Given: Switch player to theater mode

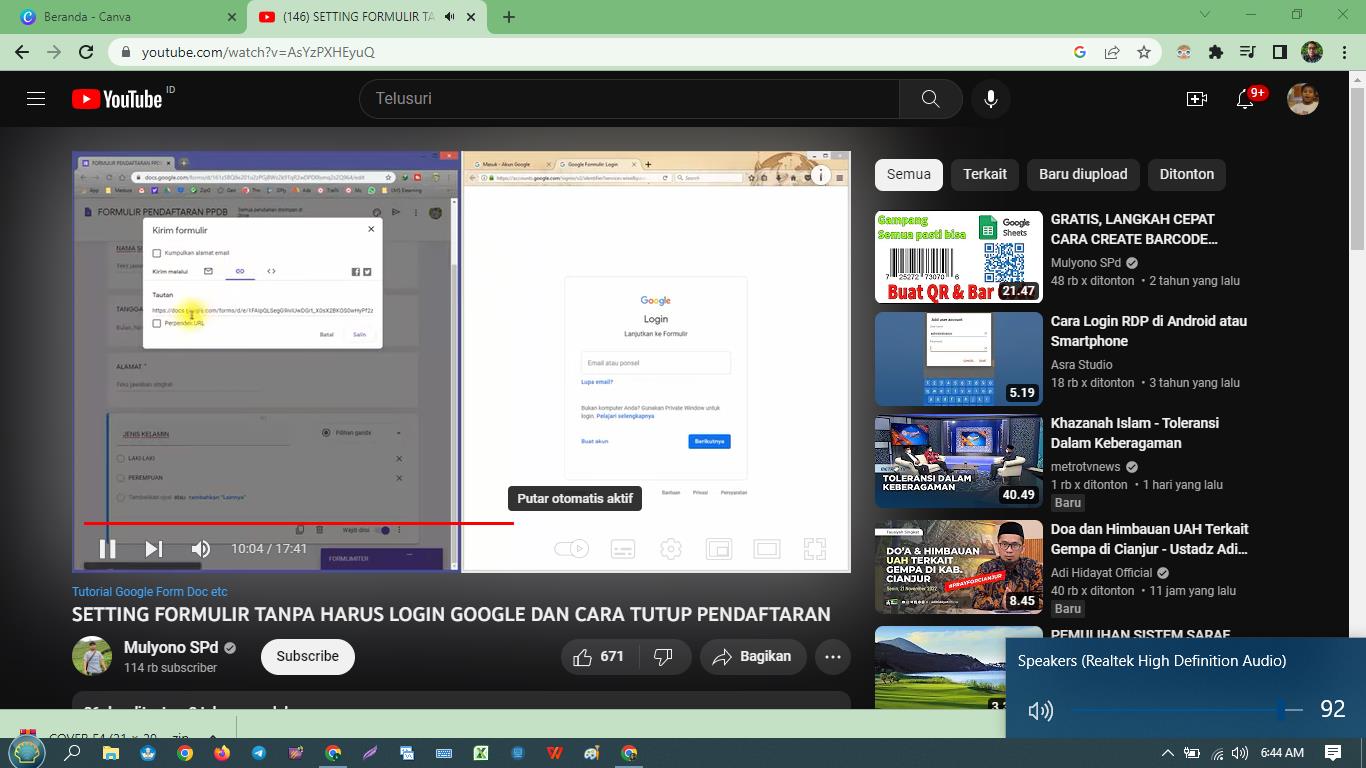Looking at the screenshot, I should 767,548.
